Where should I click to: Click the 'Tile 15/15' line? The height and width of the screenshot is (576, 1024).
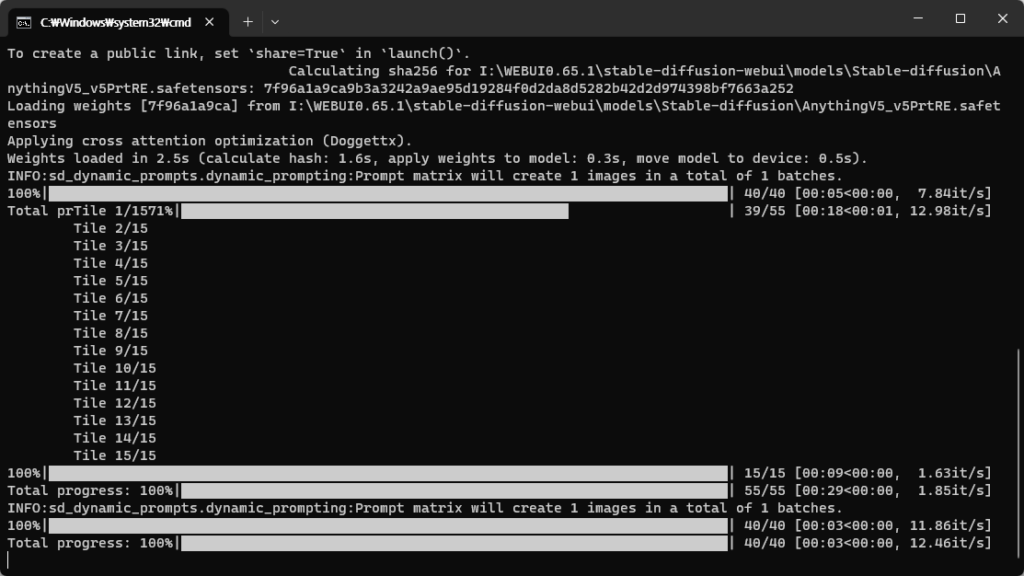click(114, 456)
